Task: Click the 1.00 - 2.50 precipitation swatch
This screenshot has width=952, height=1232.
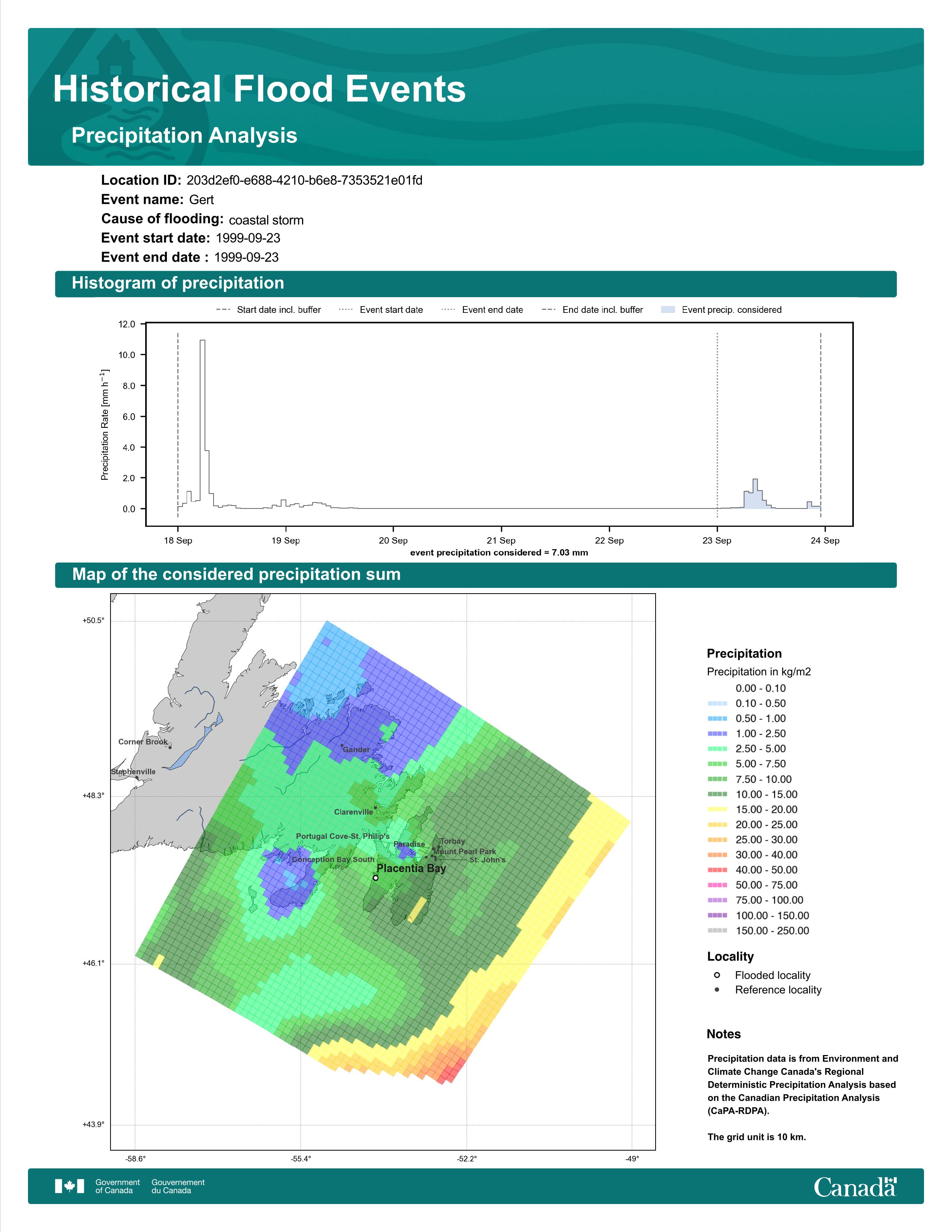Action: pos(718,734)
